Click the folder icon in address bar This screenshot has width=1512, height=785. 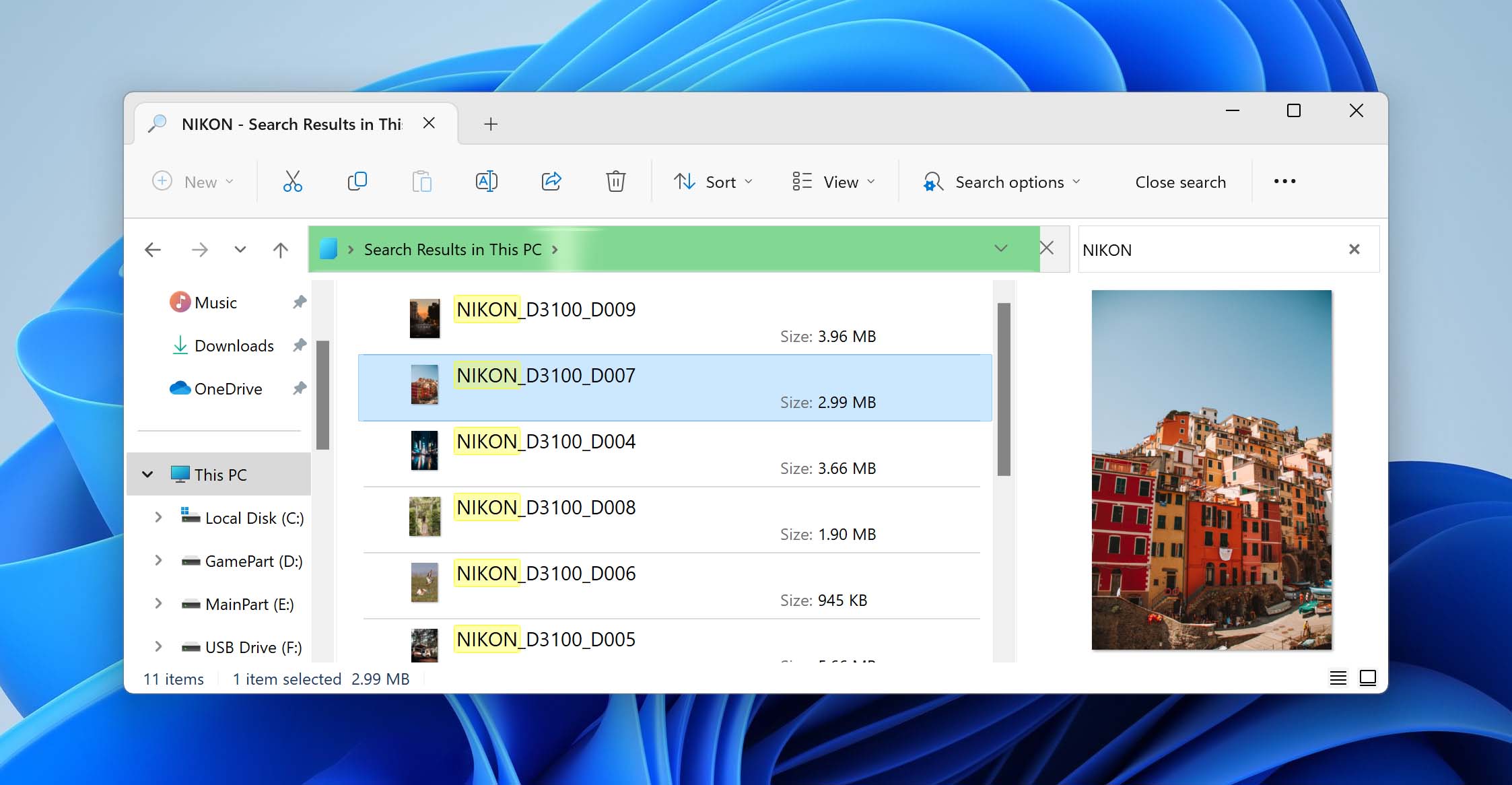[x=328, y=249]
